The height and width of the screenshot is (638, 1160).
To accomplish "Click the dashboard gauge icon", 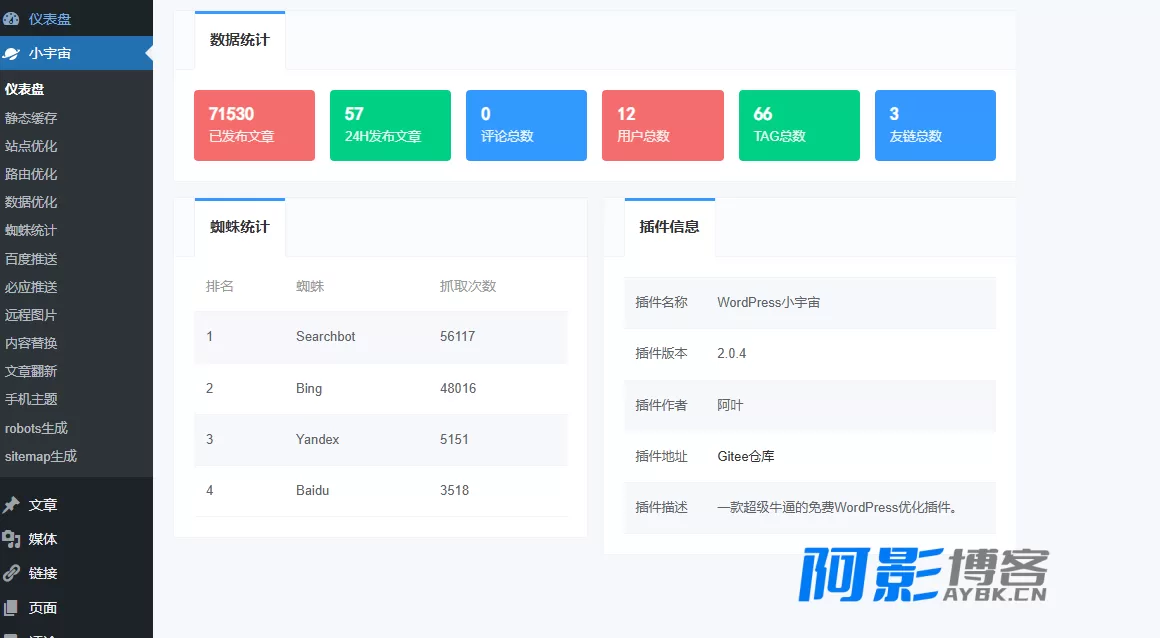I will point(11,19).
